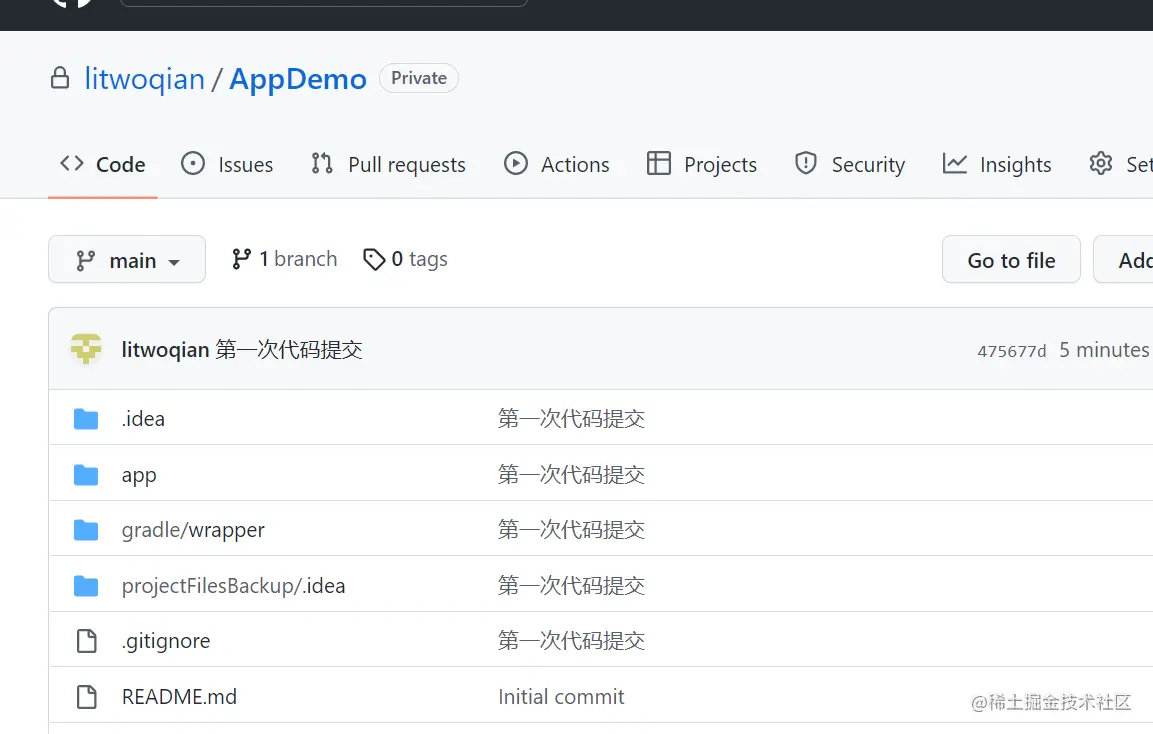
Task: Click the Actions play icon
Action: point(516,164)
